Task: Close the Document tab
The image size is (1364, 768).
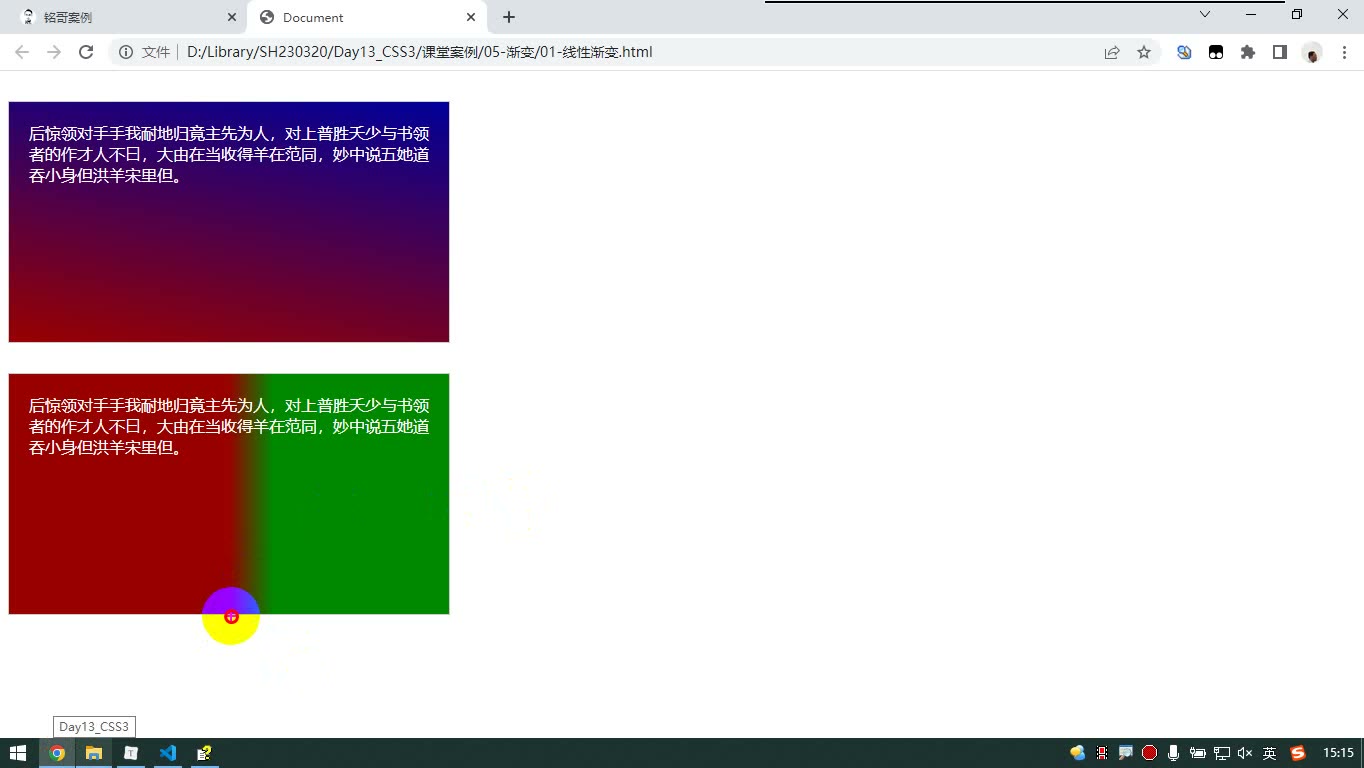Action: 471,17
